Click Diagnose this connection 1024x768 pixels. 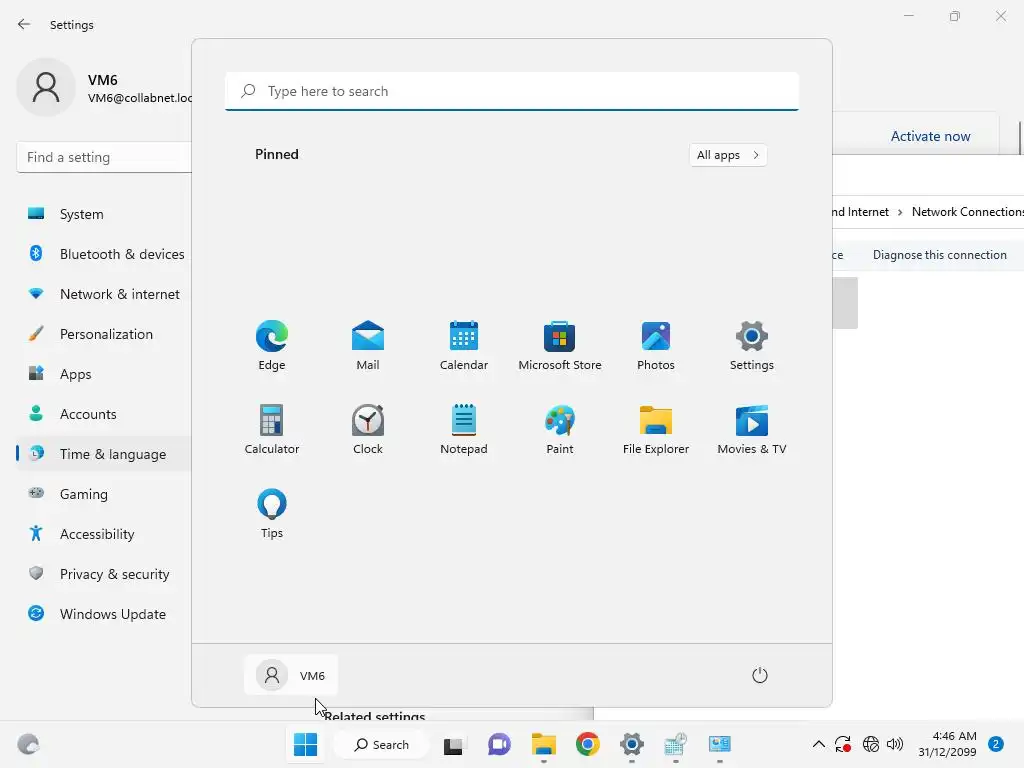coord(940,255)
